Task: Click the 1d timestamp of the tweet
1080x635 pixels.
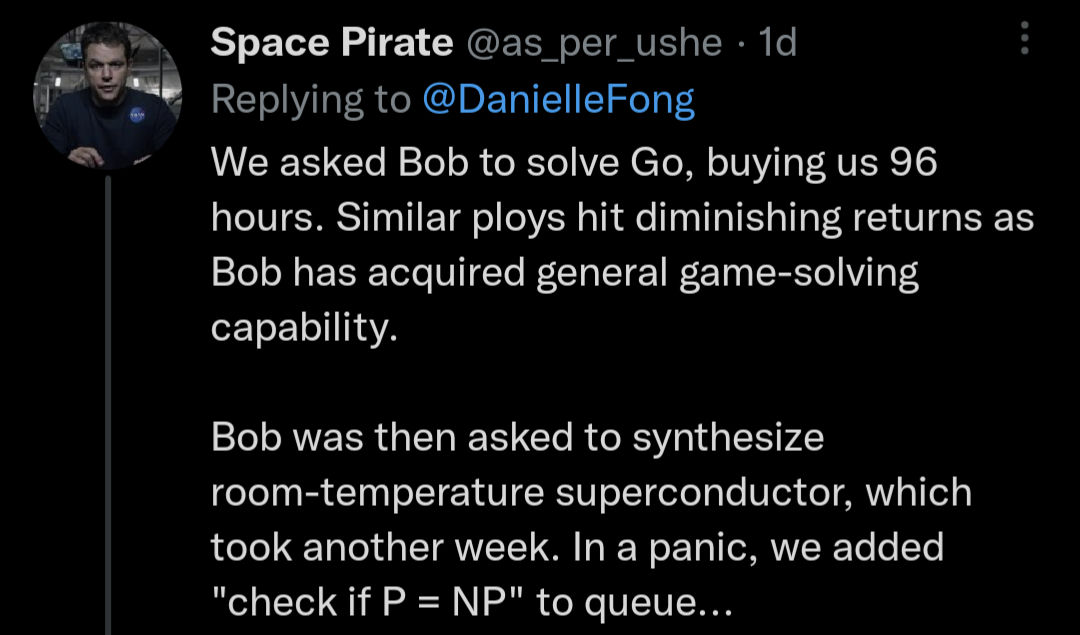Action: click(777, 43)
